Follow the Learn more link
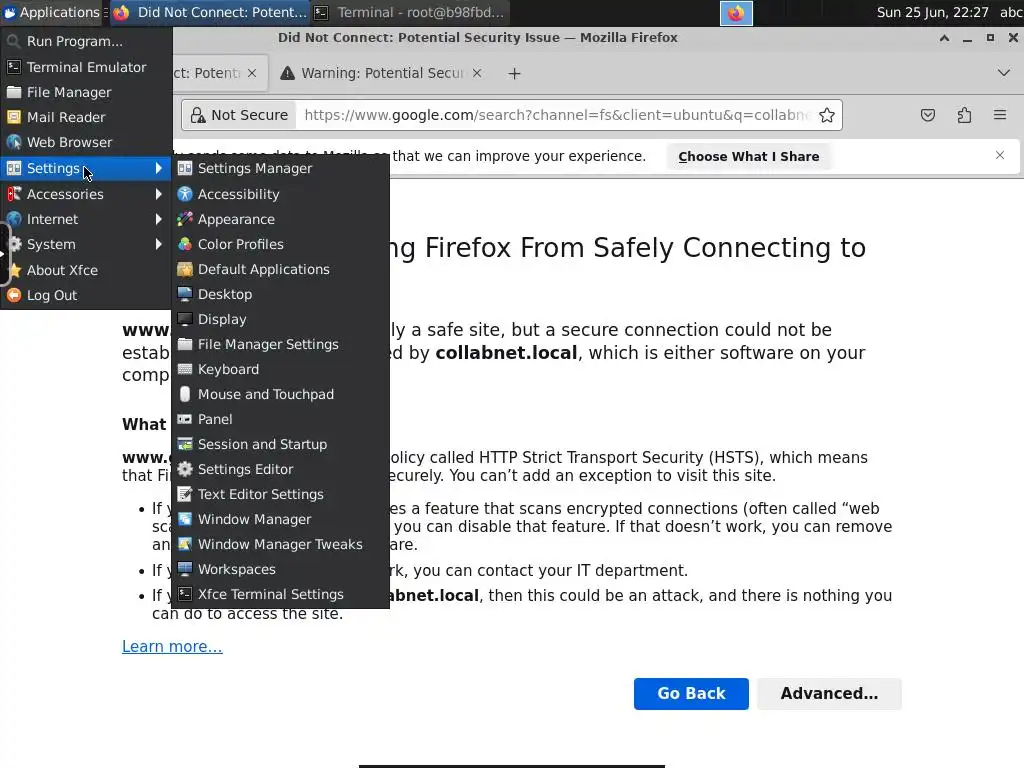 tap(172, 647)
